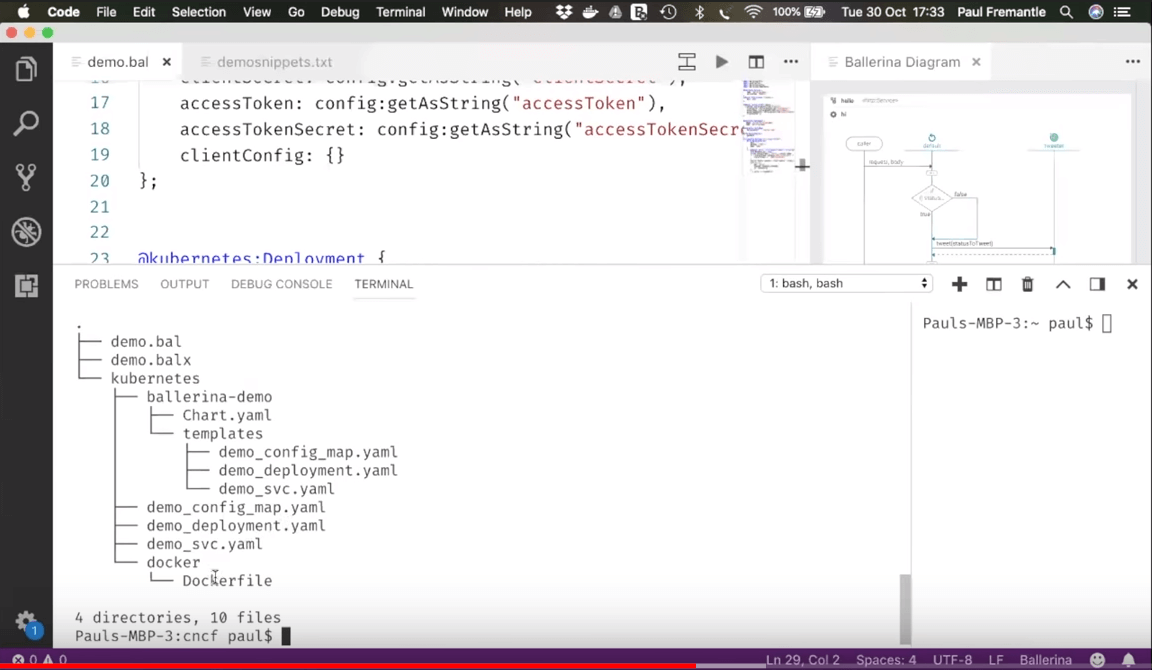Viewport: 1152px width, 670px height.
Task: Open the Apple menu
Action: point(23,12)
